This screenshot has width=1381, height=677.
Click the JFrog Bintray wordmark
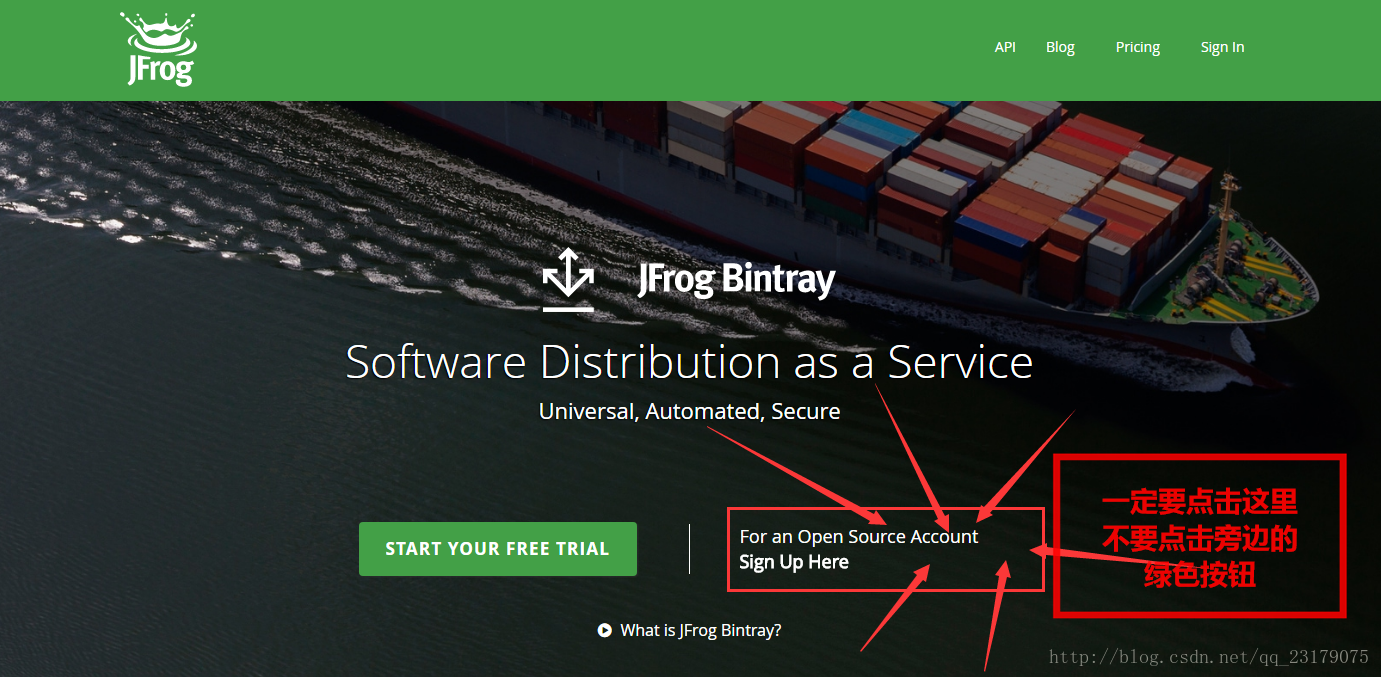tap(737, 279)
